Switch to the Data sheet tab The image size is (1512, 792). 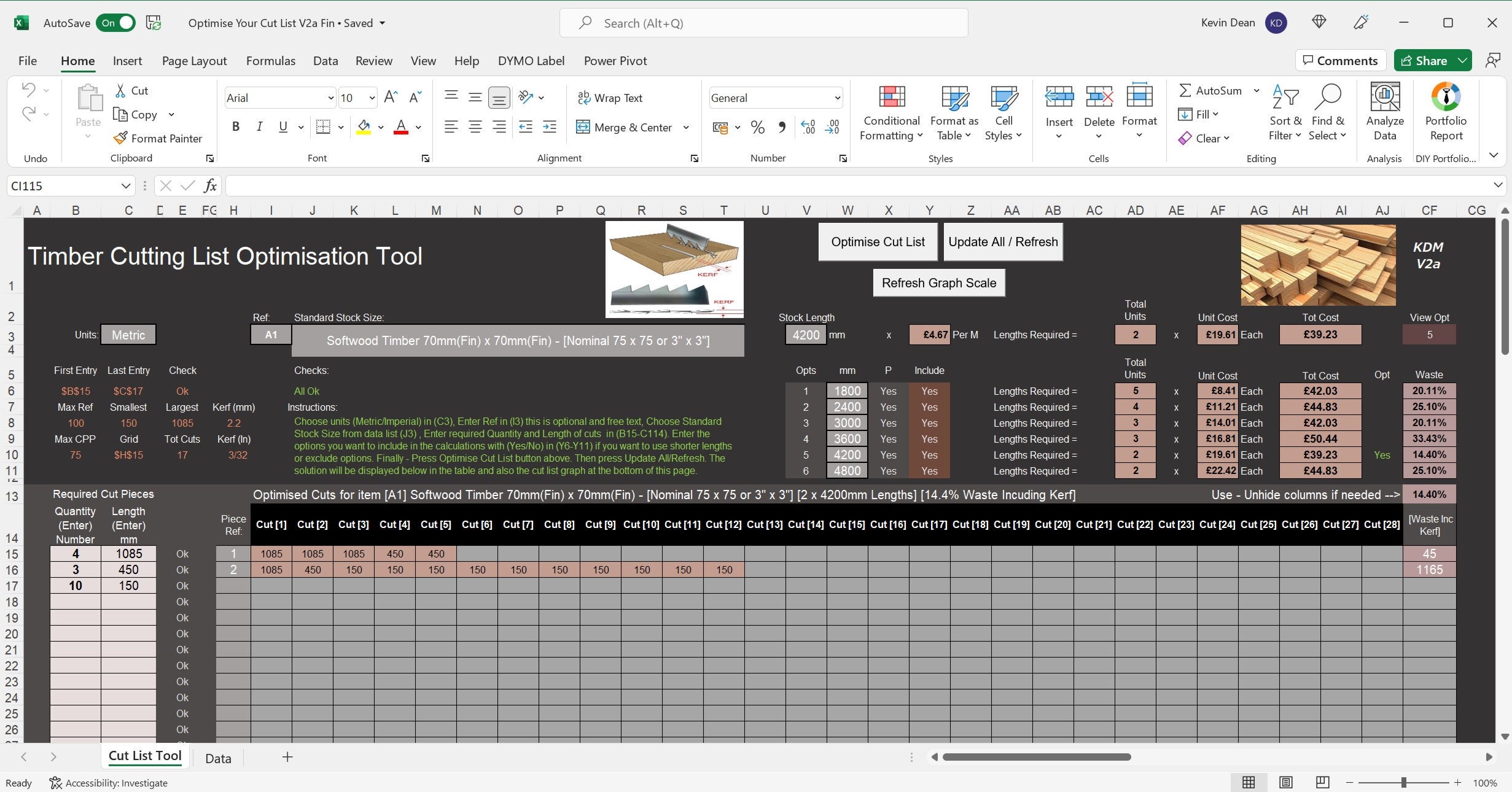pyautogui.click(x=218, y=758)
